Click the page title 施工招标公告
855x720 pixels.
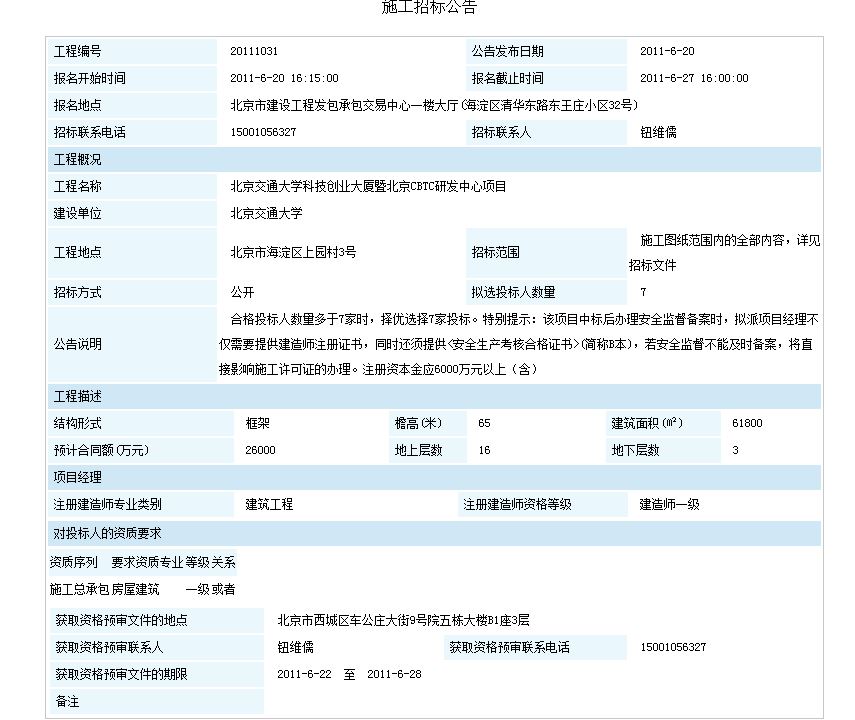[x=430, y=8]
